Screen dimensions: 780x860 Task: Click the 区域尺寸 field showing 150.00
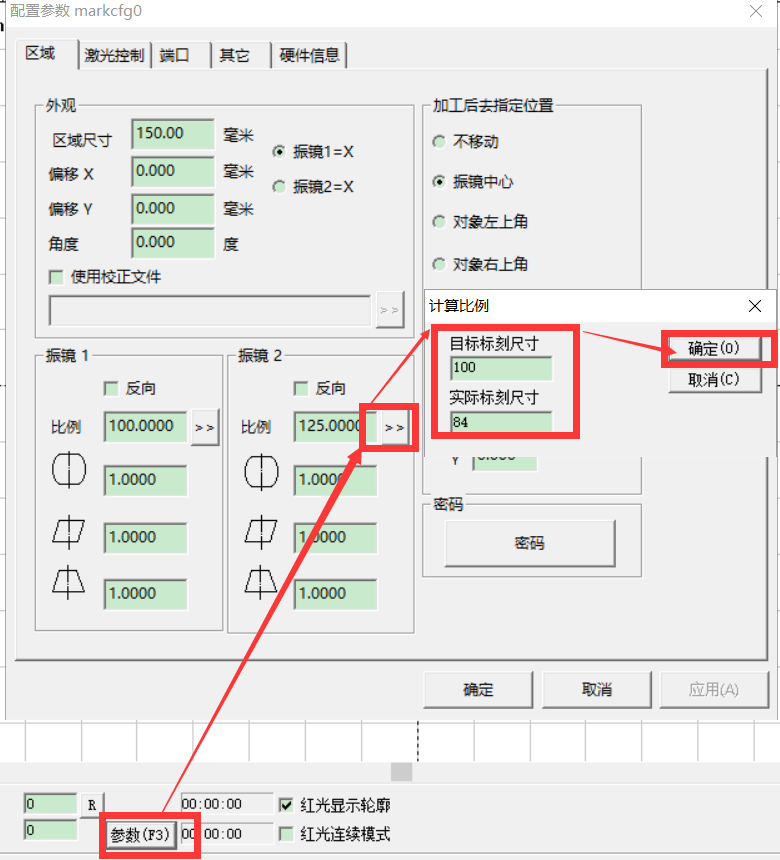point(173,134)
